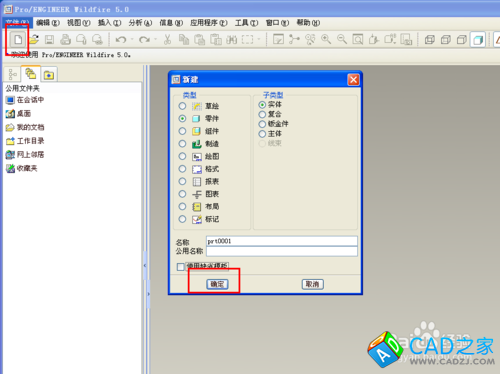
Task: Click the Refit to screen icon
Action: point(358,40)
